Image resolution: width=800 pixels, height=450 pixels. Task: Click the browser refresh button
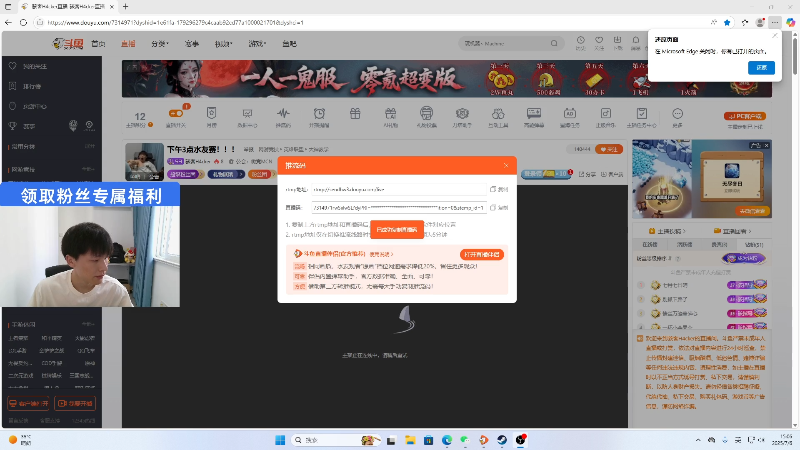click(x=23, y=22)
